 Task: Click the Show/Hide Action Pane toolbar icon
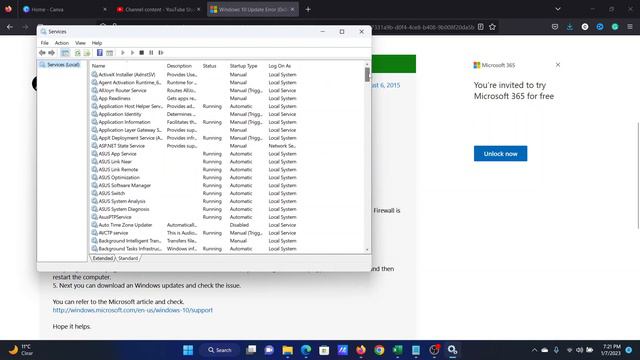(x=109, y=53)
